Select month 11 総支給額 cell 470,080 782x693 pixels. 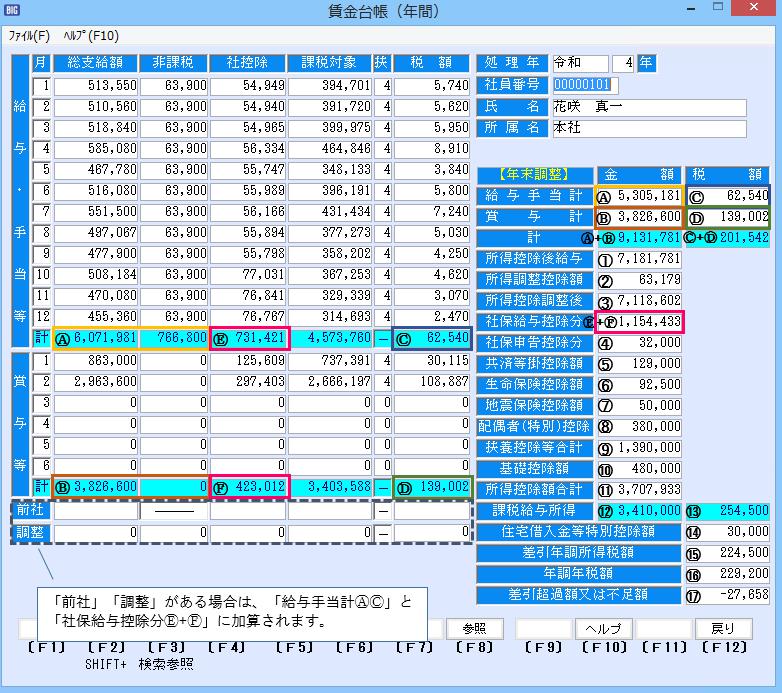pos(96,295)
